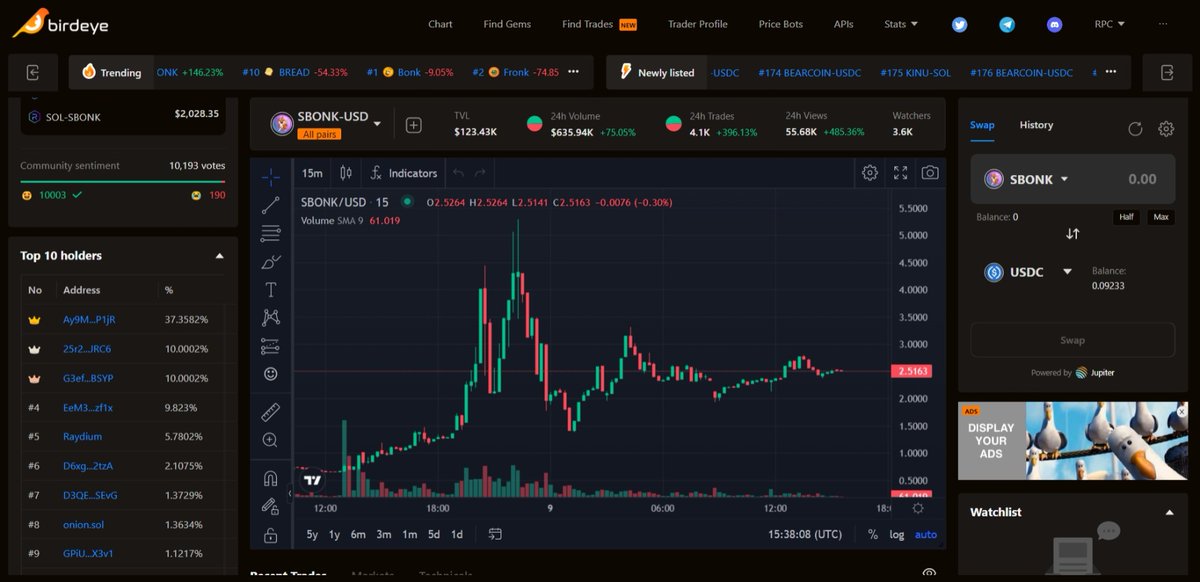The image size is (1200, 582).
Task: Toggle auto price scale
Action: tap(926, 534)
